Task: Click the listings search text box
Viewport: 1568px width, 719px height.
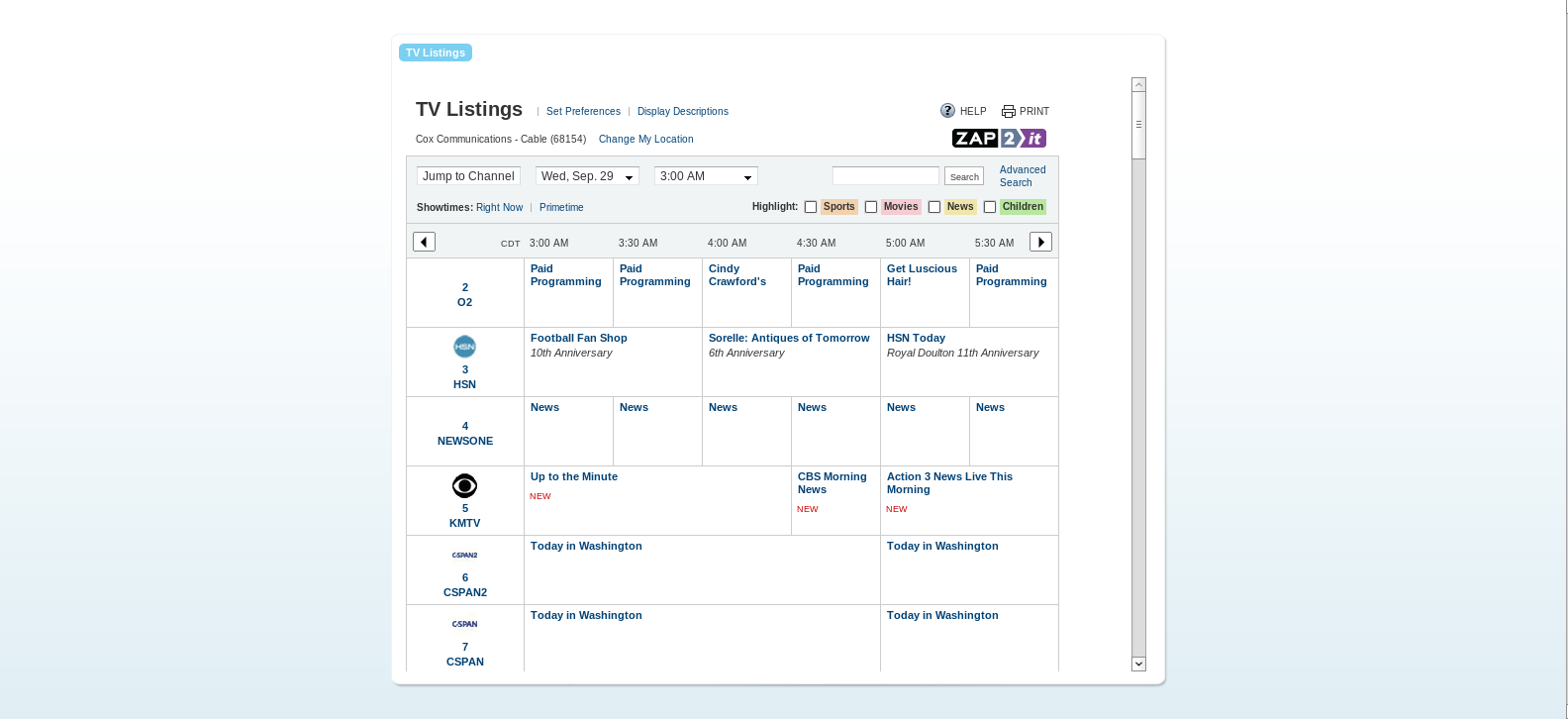Action: click(886, 175)
